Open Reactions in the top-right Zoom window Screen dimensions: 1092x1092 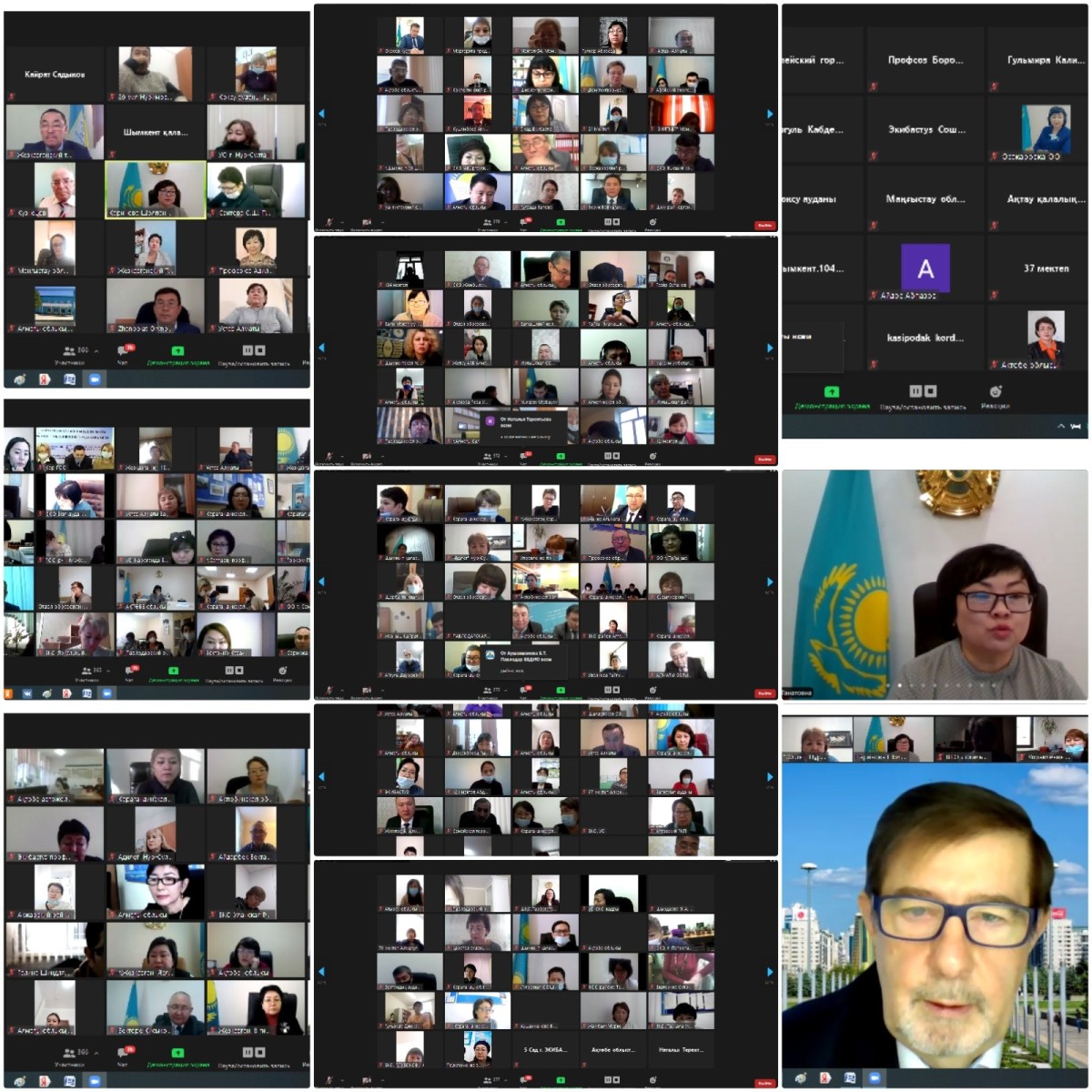pyautogui.click(x=996, y=392)
